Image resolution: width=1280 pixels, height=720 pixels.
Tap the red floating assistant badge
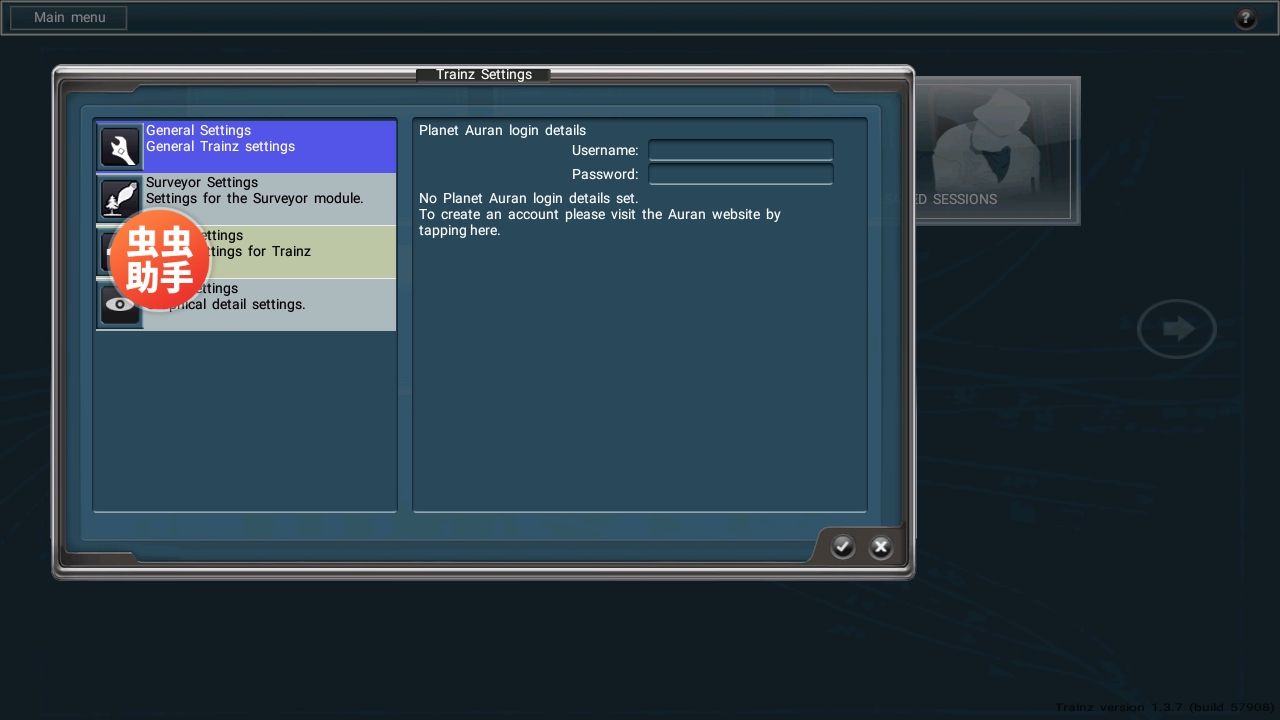(160, 260)
